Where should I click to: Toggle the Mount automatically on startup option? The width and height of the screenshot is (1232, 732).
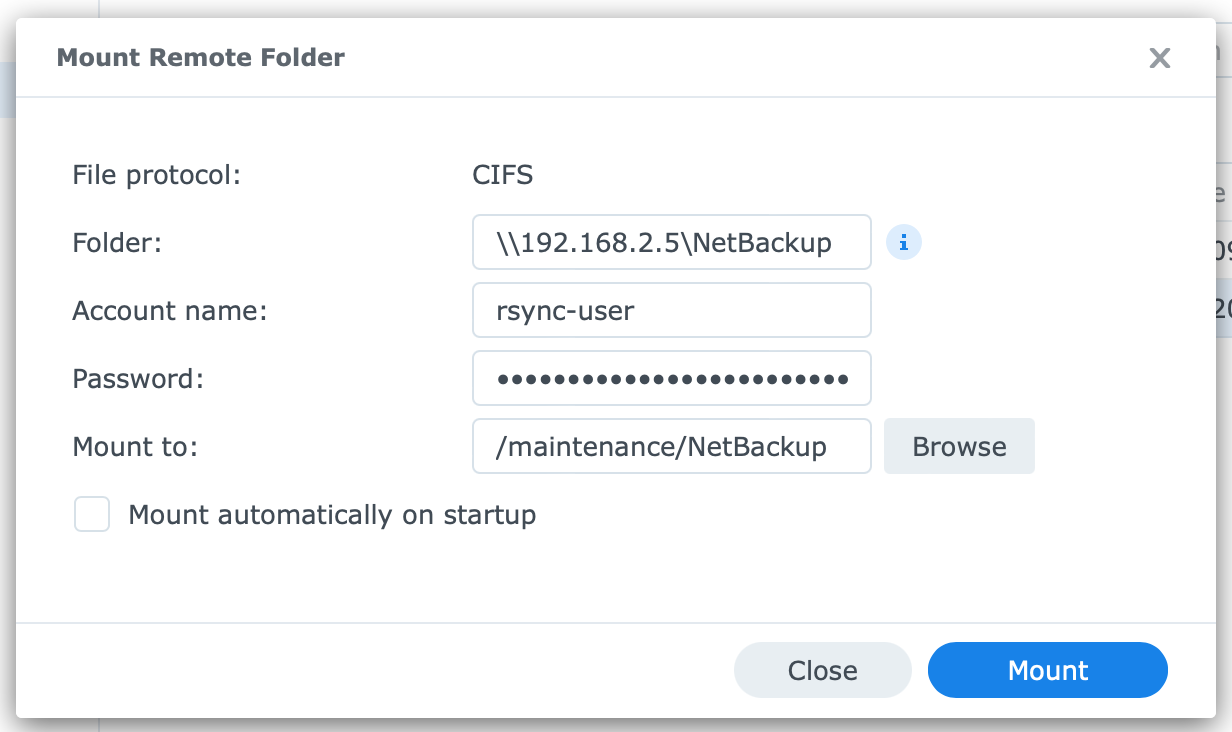point(92,514)
